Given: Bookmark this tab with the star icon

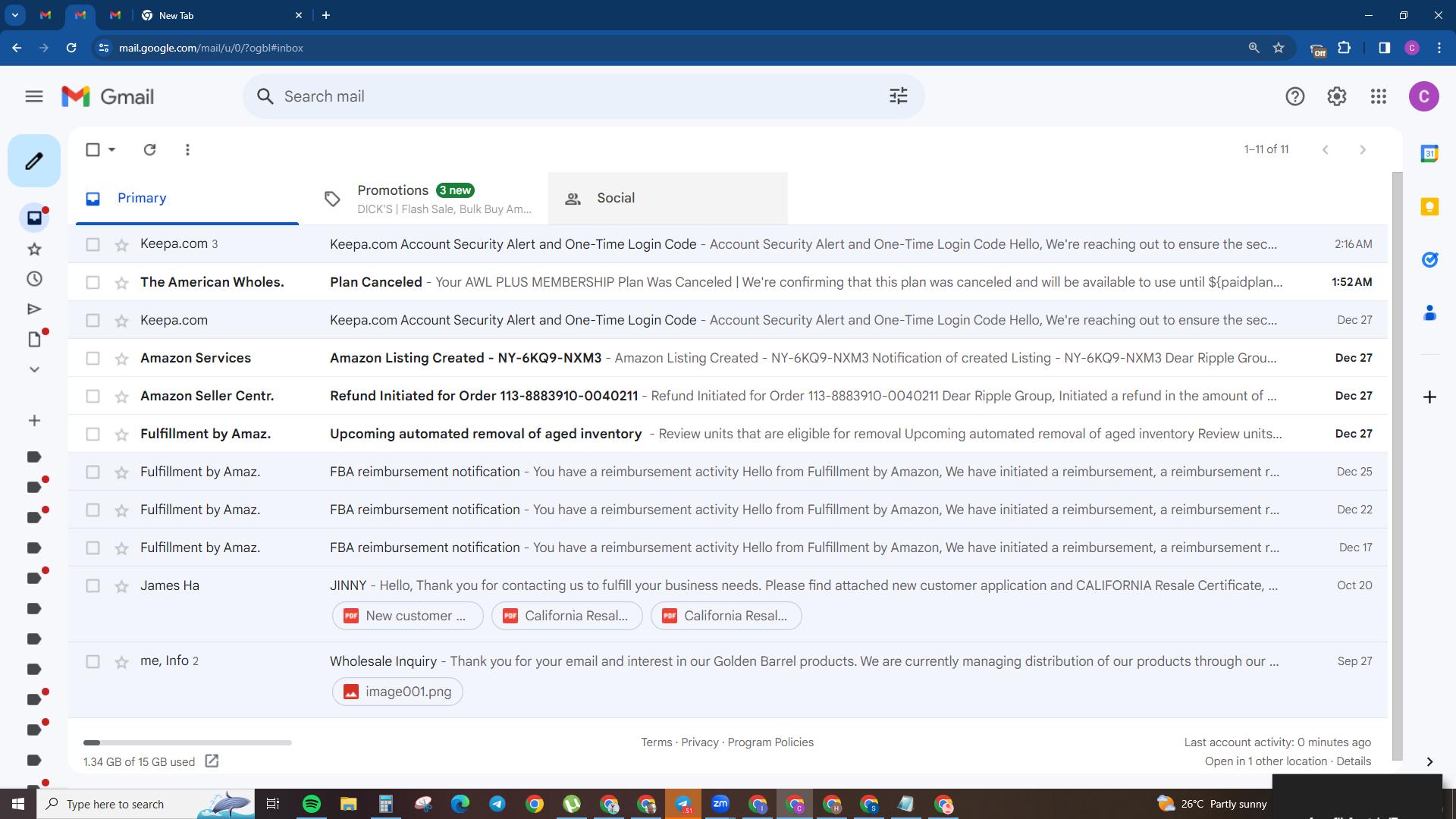Looking at the screenshot, I should tap(1279, 48).
